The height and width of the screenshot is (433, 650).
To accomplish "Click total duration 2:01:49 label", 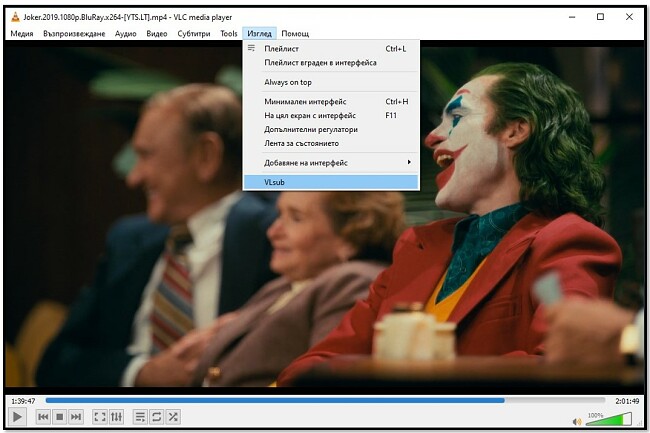I will coord(627,401).
